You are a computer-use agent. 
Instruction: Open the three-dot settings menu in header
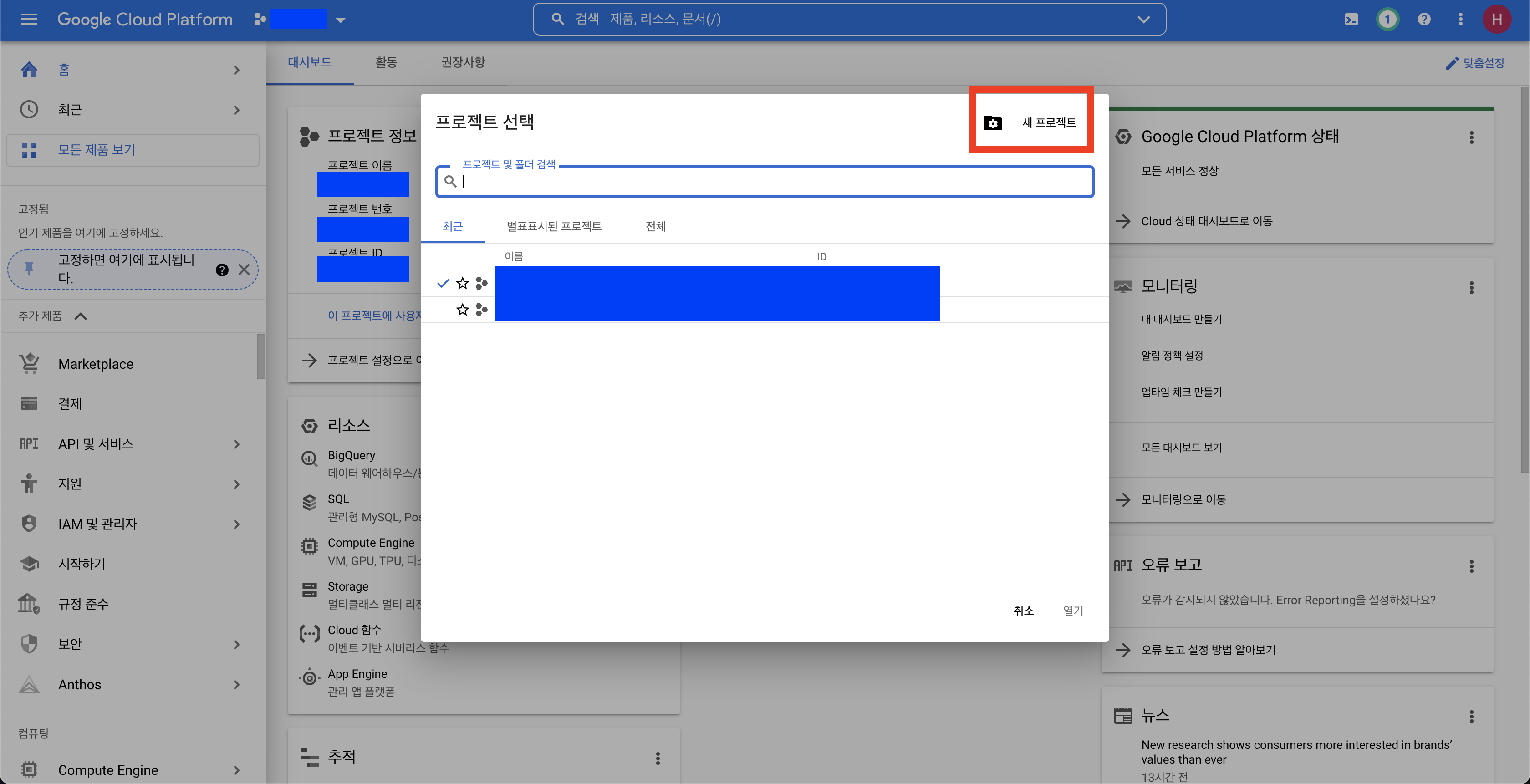click(1460, 19)
